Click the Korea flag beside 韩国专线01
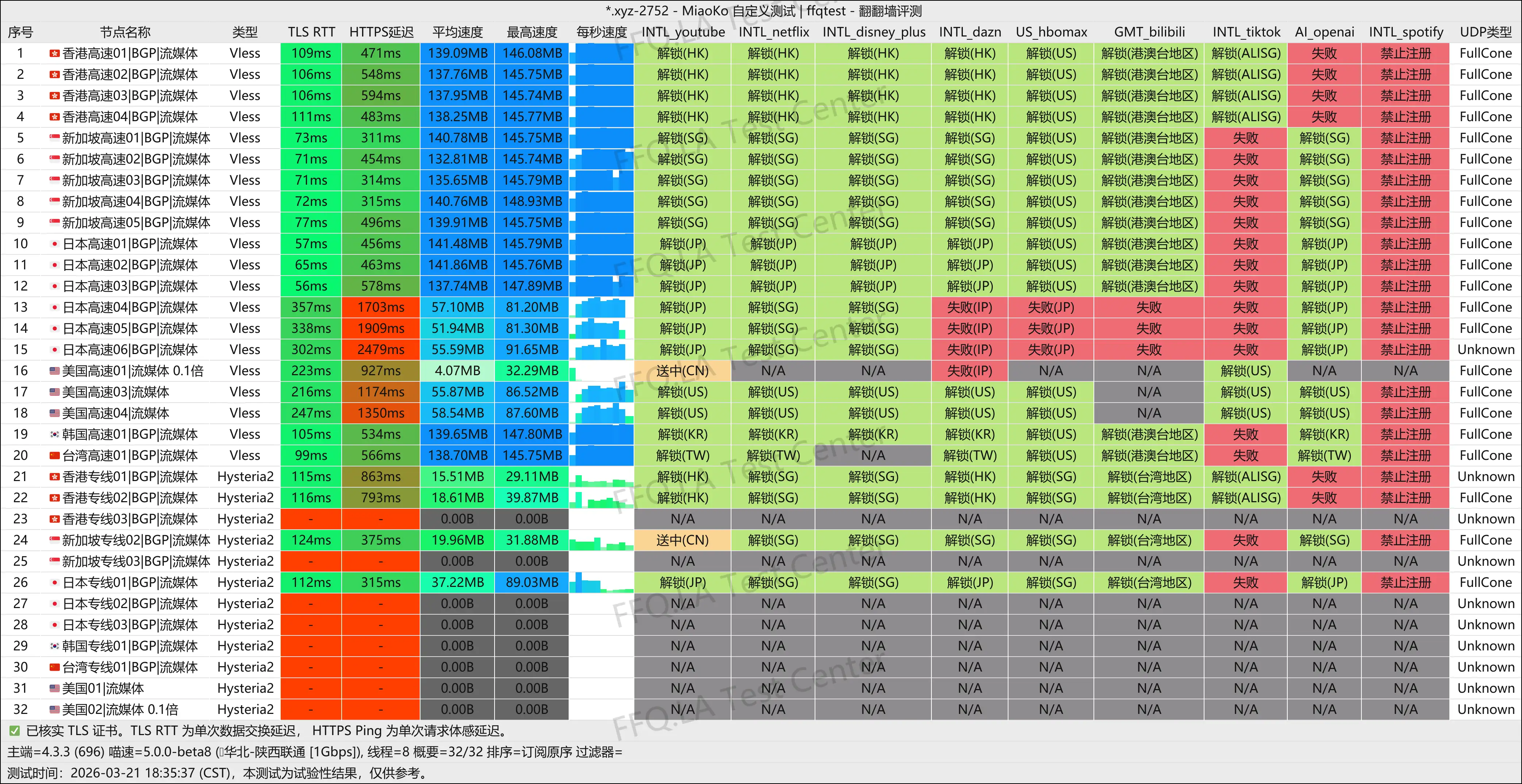This screenshot has height=784, width=1522. pyautogui.click(x=54, y=646)
